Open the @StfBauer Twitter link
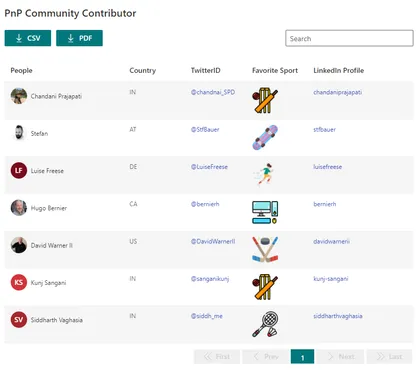The width and height of the screenshot is (420, 370). pos(205,130)
